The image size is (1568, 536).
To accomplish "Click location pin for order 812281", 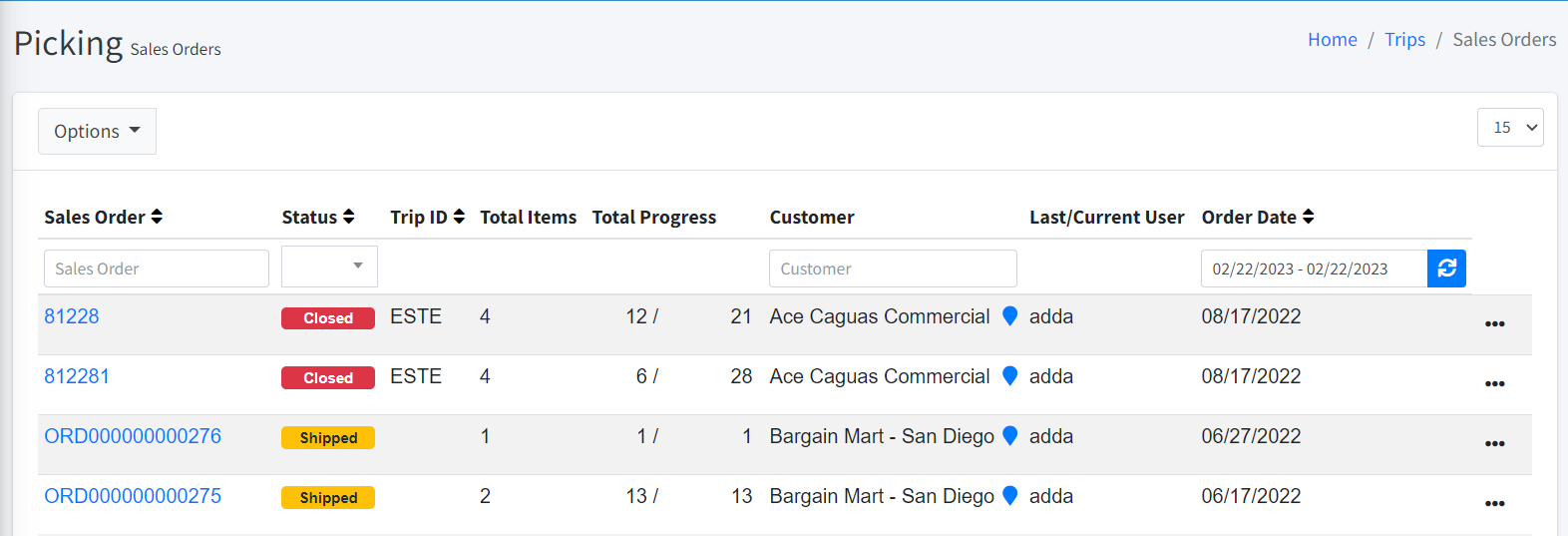I will click(x=1009, y=376).
